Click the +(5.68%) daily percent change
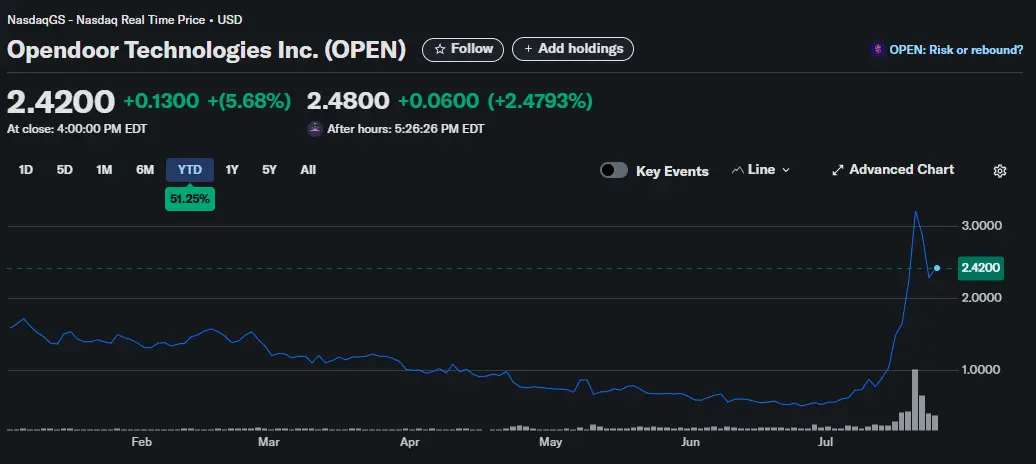Viewport: 1036px width, 464px height. pyautogui.click(x=249, y=101)
